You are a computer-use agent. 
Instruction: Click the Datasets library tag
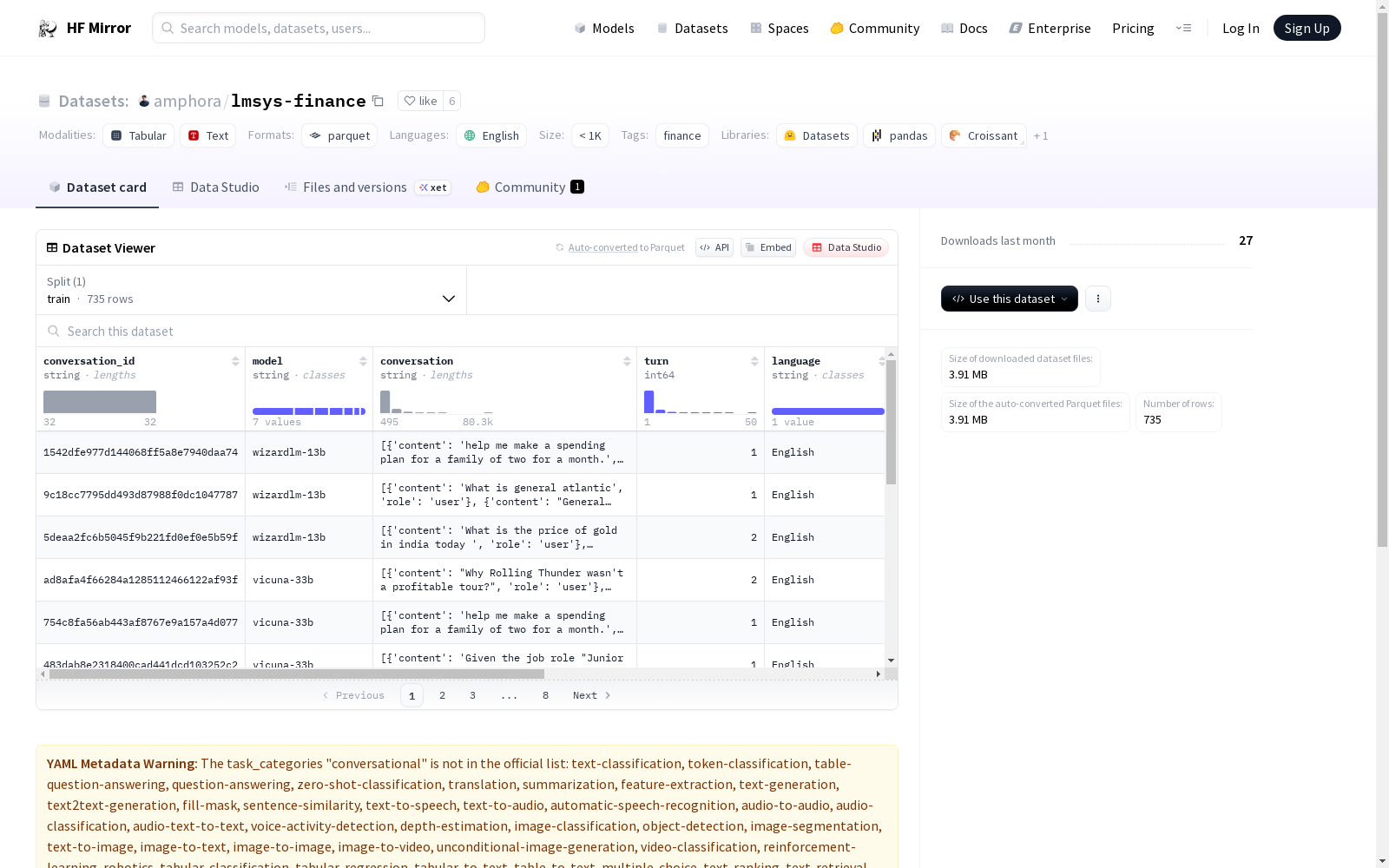pos(817,135)
